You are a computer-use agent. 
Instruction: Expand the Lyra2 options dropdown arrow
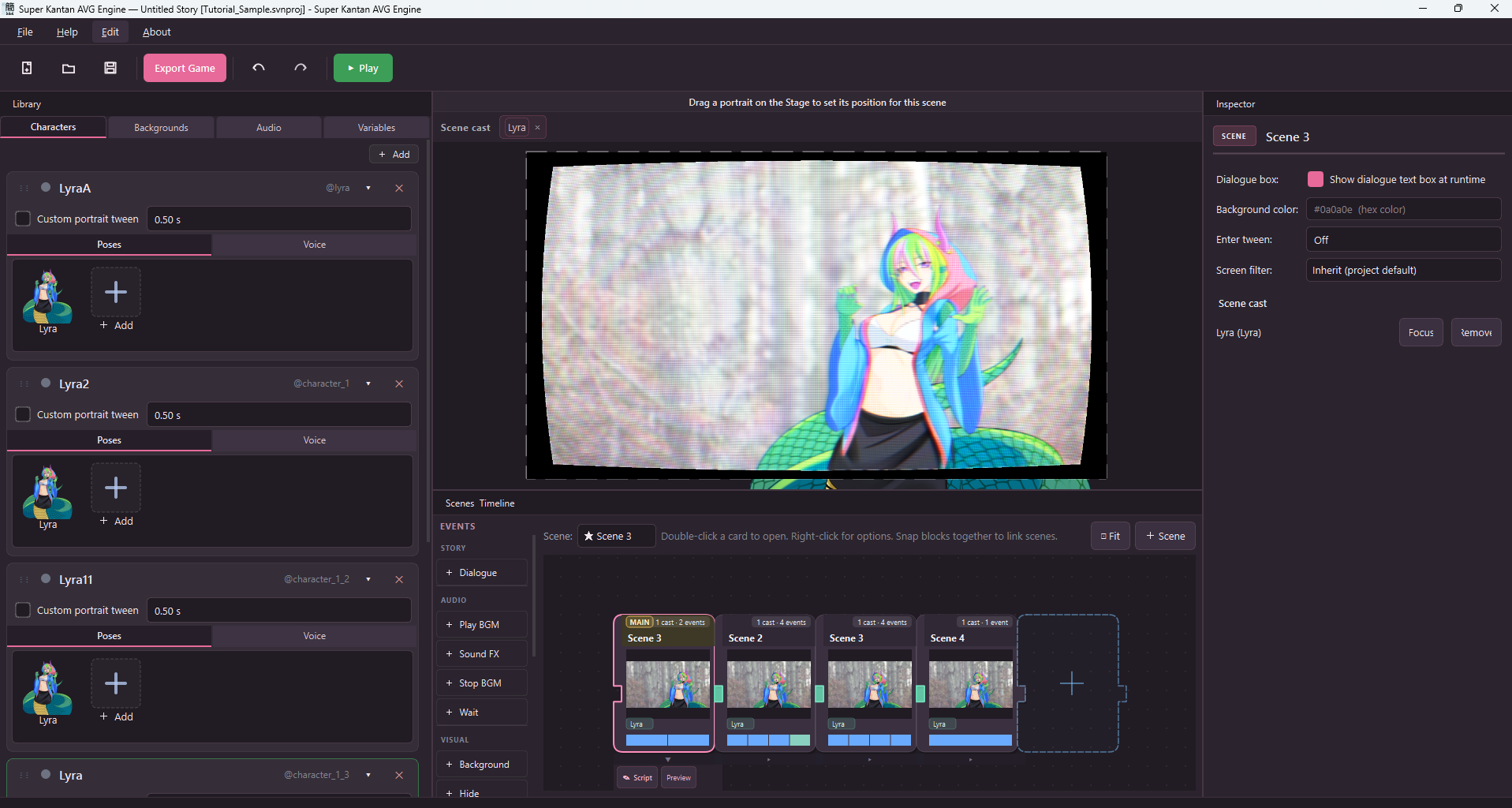click(368, 383)
